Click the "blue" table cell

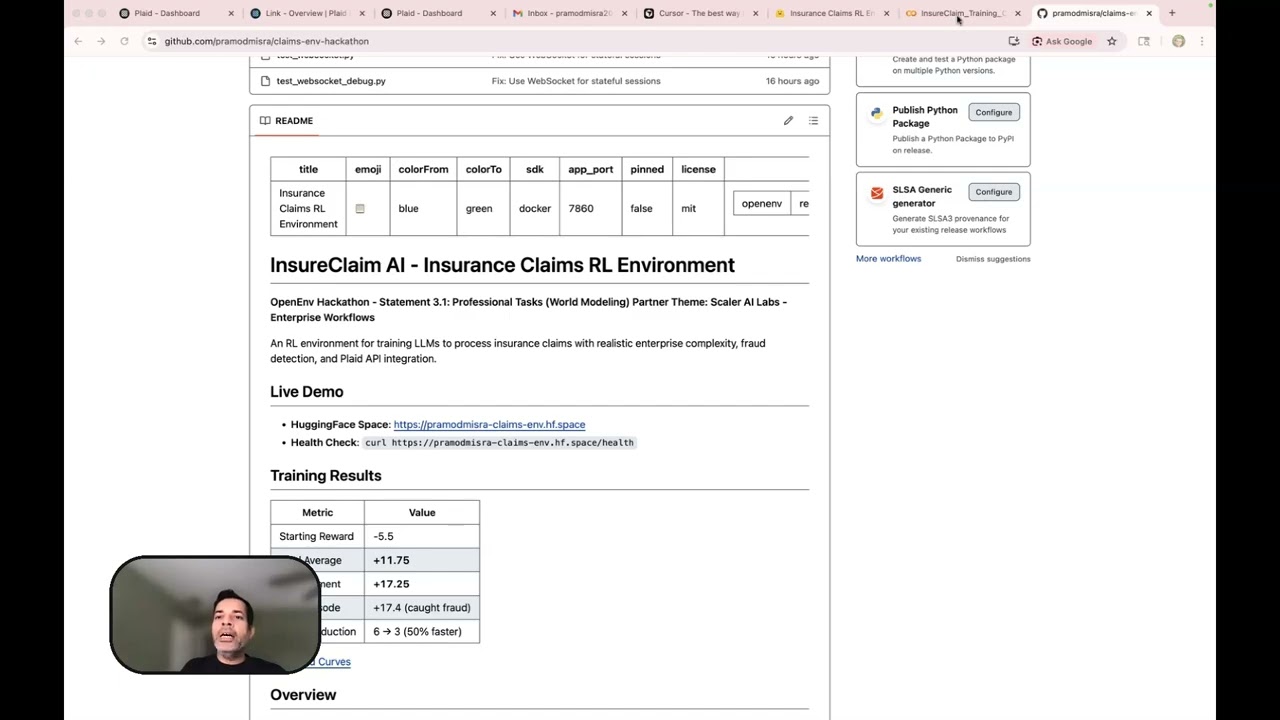pyautogui.click(x=423, y=208)
